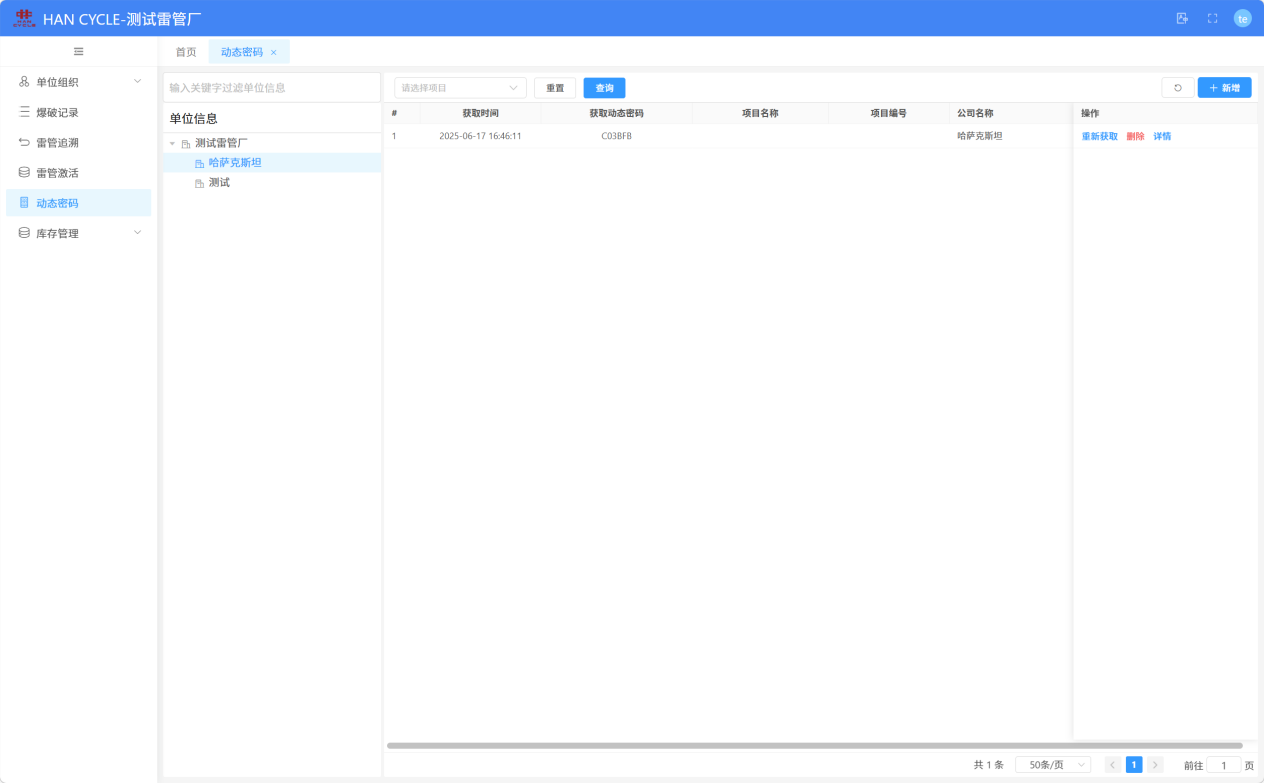Viewport: 1264px width, 783px height.
Task: Click 删除 link in row 1
Action: (x=1136, y=136)
